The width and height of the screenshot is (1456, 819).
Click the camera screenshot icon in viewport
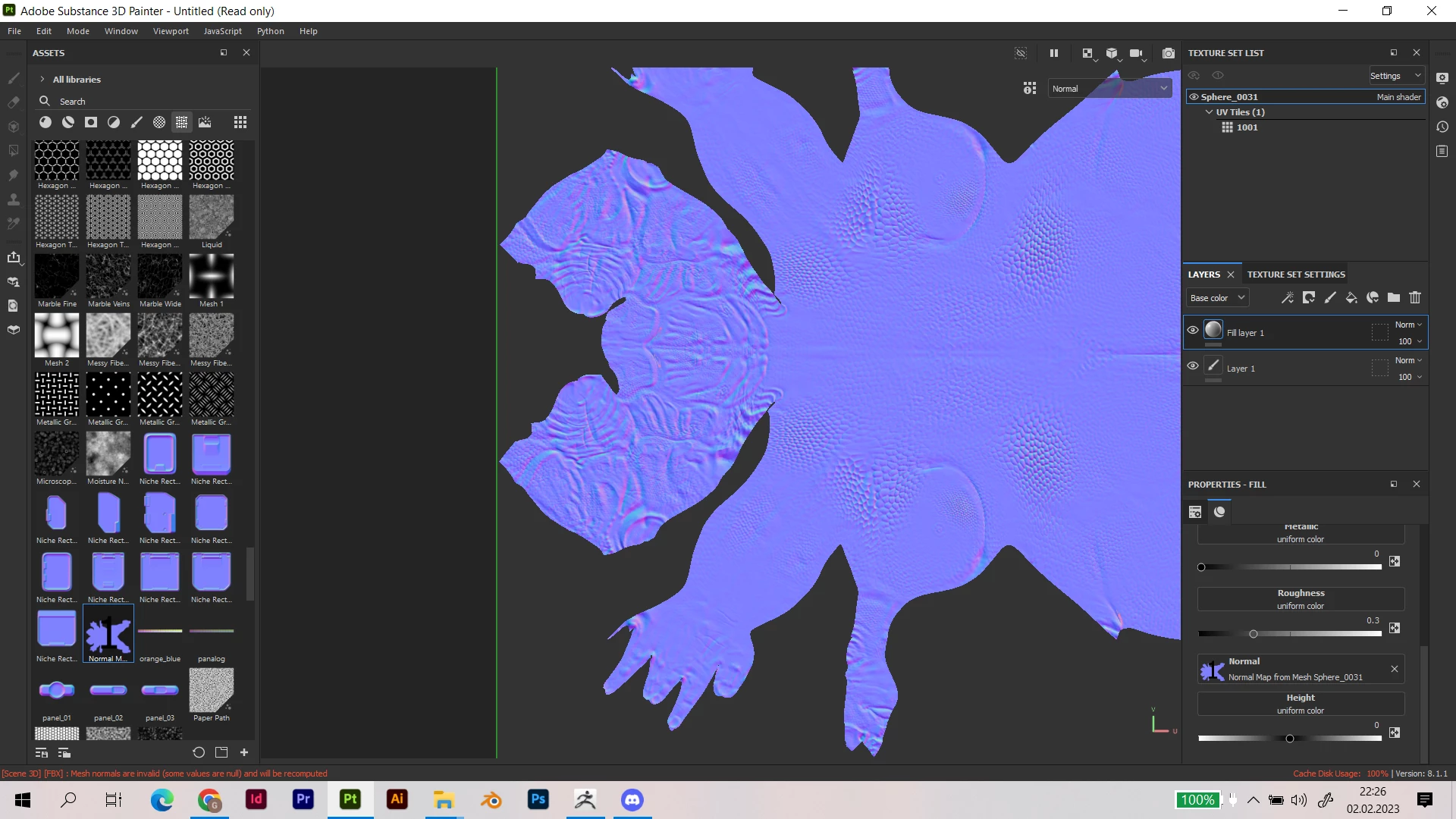[1169, 53]
